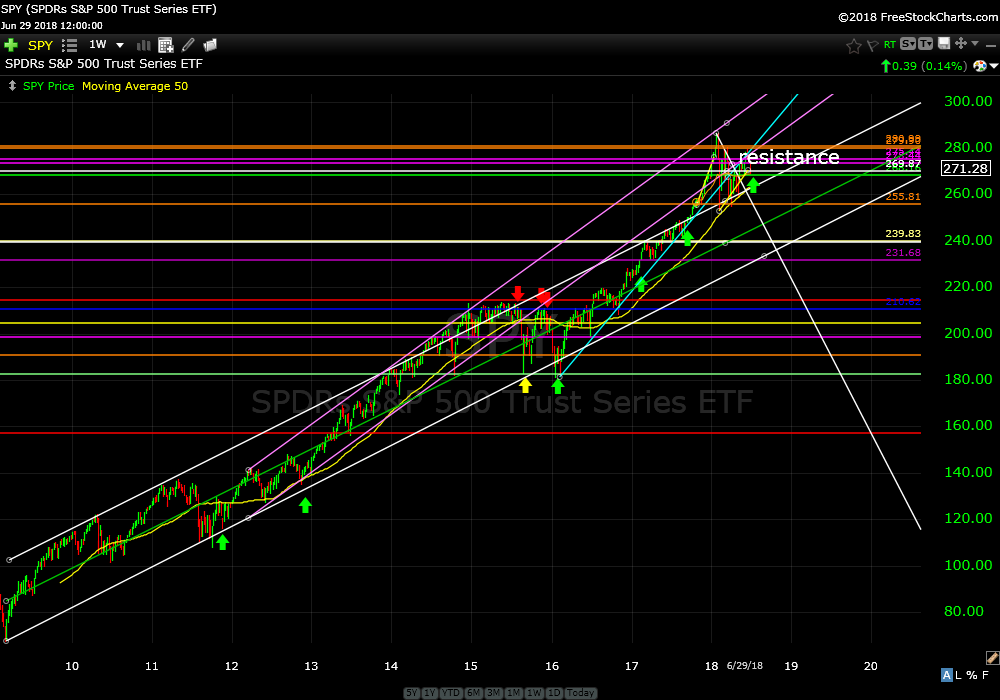The height and width of the screenshot is (700, 1000).
Task: Click the bar chart style icon
Action: [x=142, y=45]
